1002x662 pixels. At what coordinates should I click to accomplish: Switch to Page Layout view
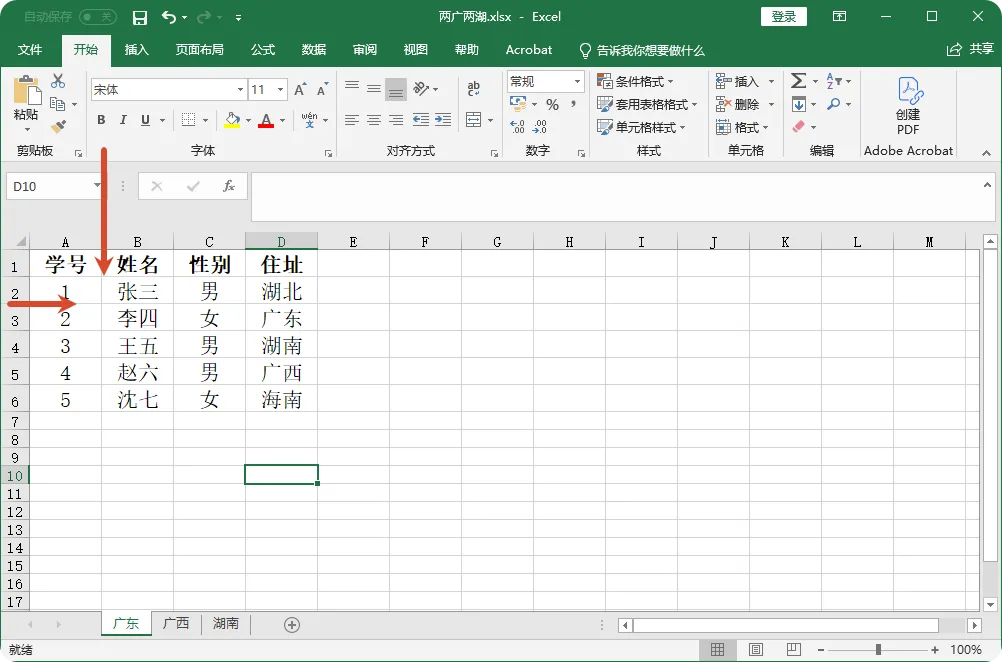[x=755, y=650]
